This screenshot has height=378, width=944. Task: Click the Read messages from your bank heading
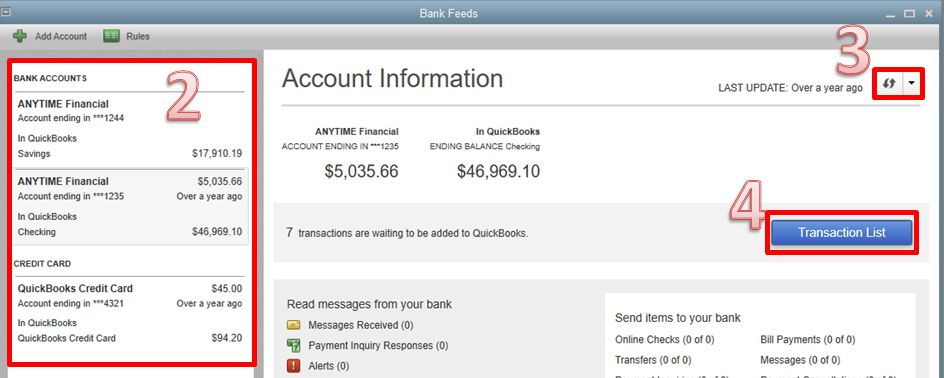tap(369, 305)
